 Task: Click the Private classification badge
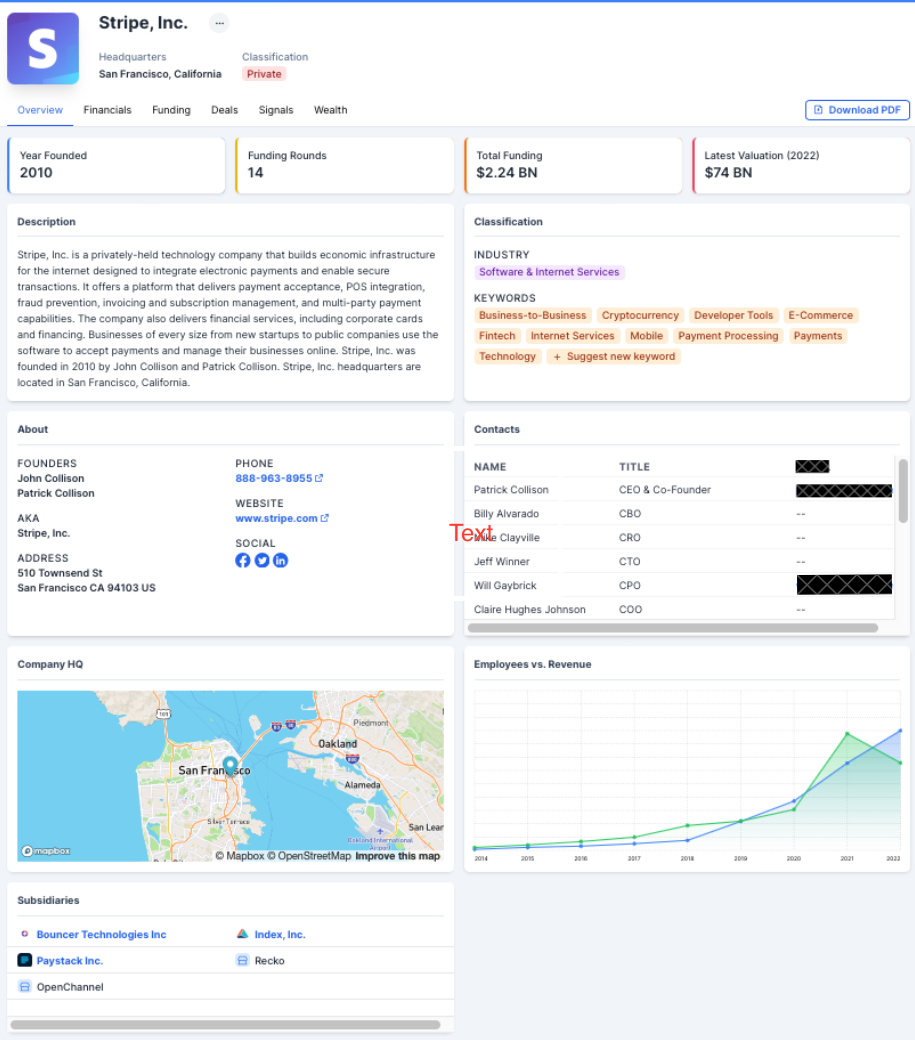click(x=264, y=74)
